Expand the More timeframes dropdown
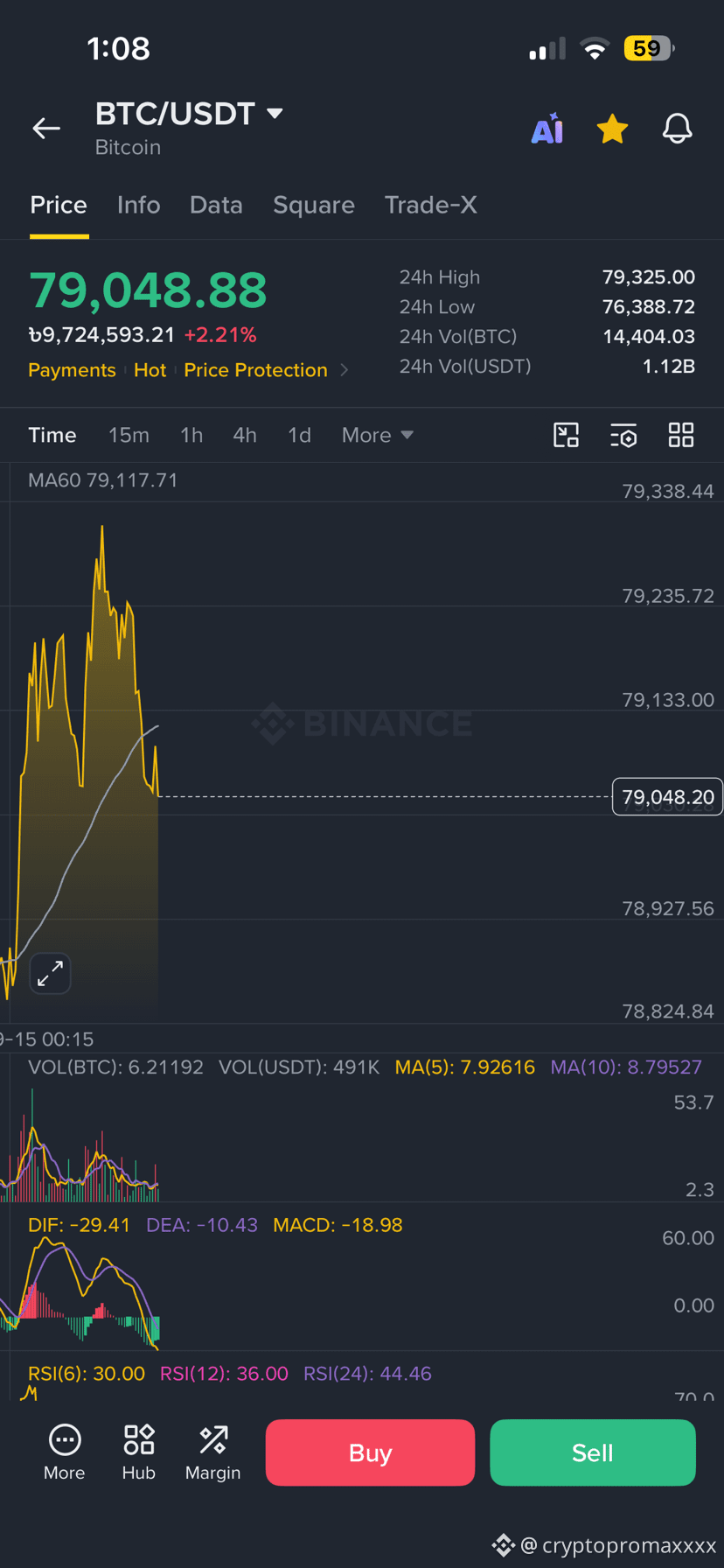The image size is (724, 1568). [x=377, y=435]
